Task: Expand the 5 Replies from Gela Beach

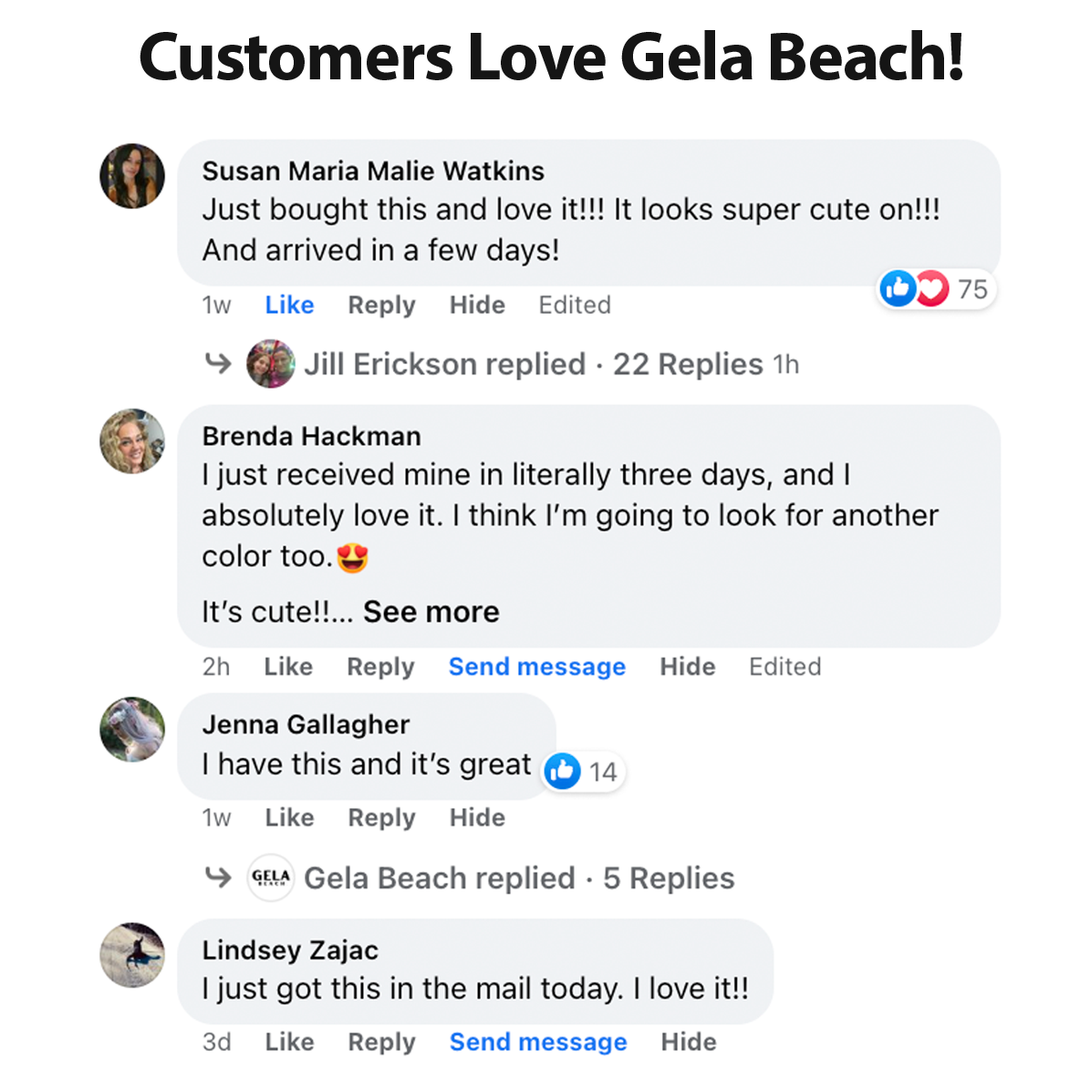Action: click(x=668, y=878)
